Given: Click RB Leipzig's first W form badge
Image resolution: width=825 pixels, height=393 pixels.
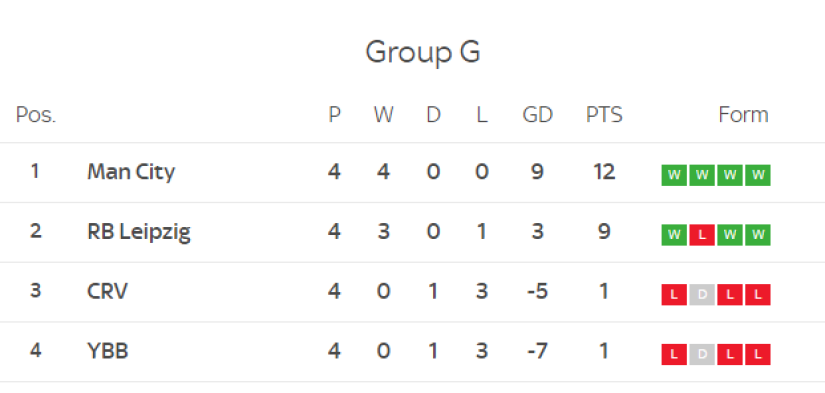Looking at the screenshot, I should [674, 235].
